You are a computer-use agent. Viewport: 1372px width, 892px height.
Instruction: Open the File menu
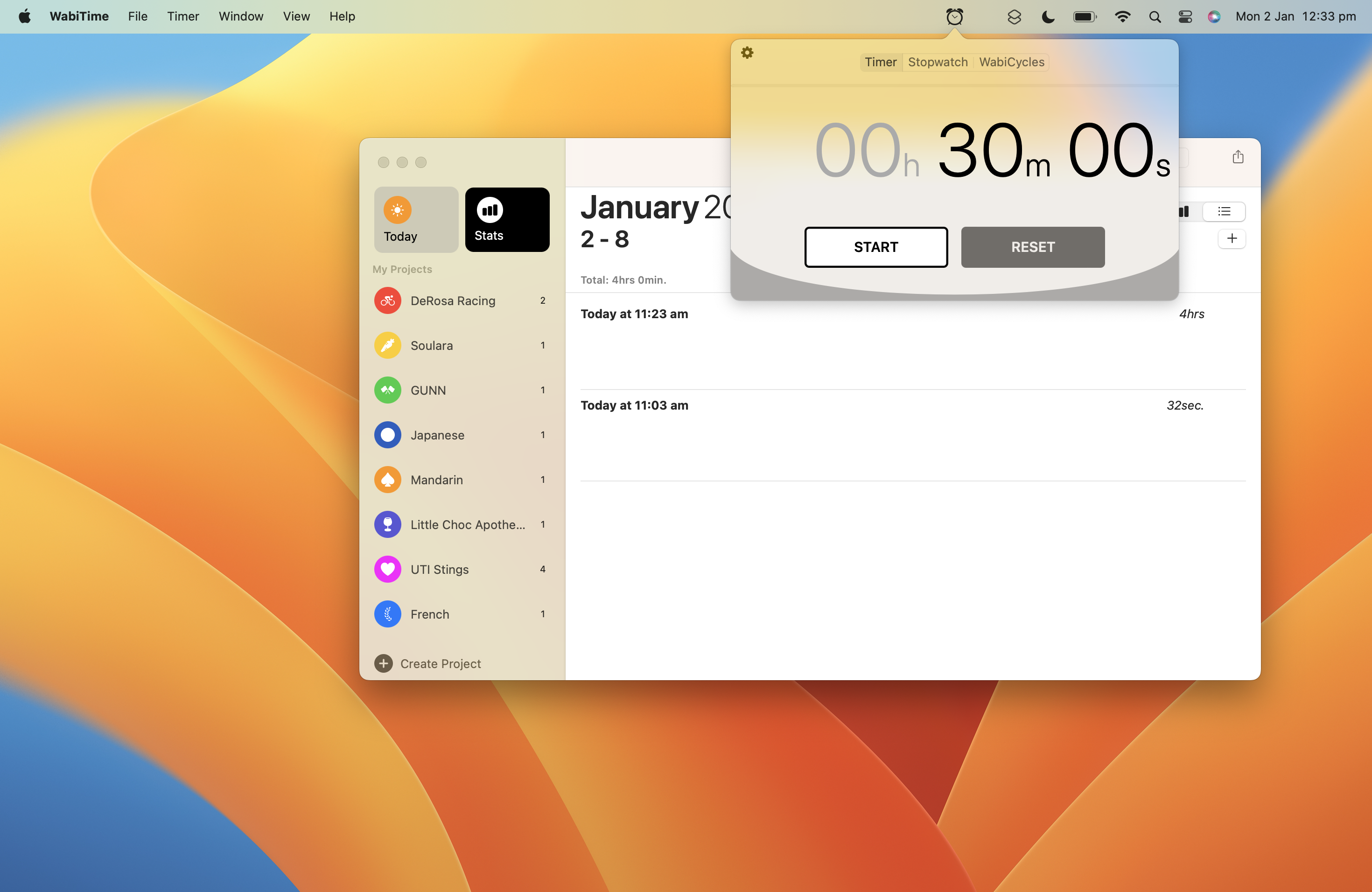138,16
